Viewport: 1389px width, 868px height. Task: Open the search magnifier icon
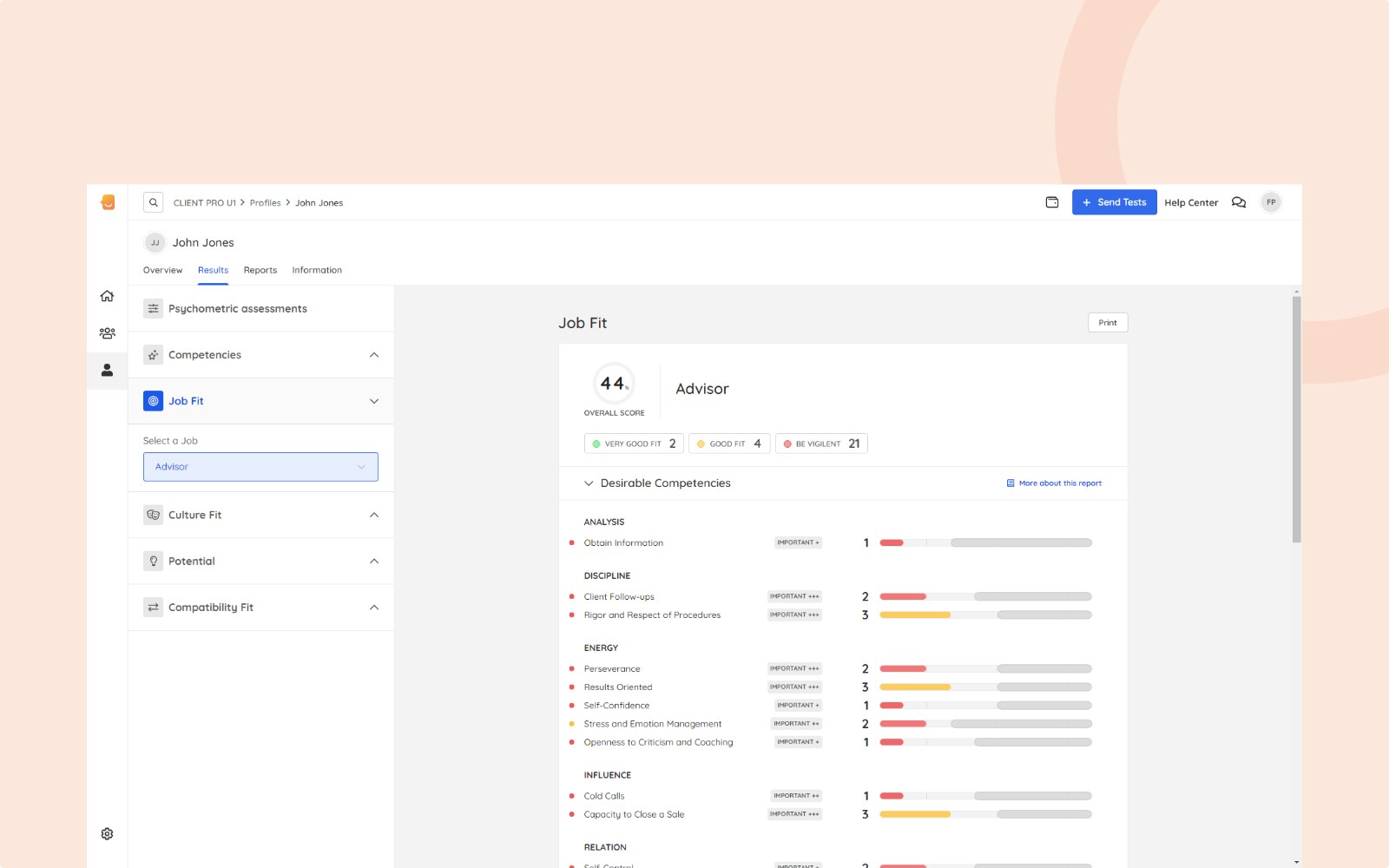click(x=154, y=202)
